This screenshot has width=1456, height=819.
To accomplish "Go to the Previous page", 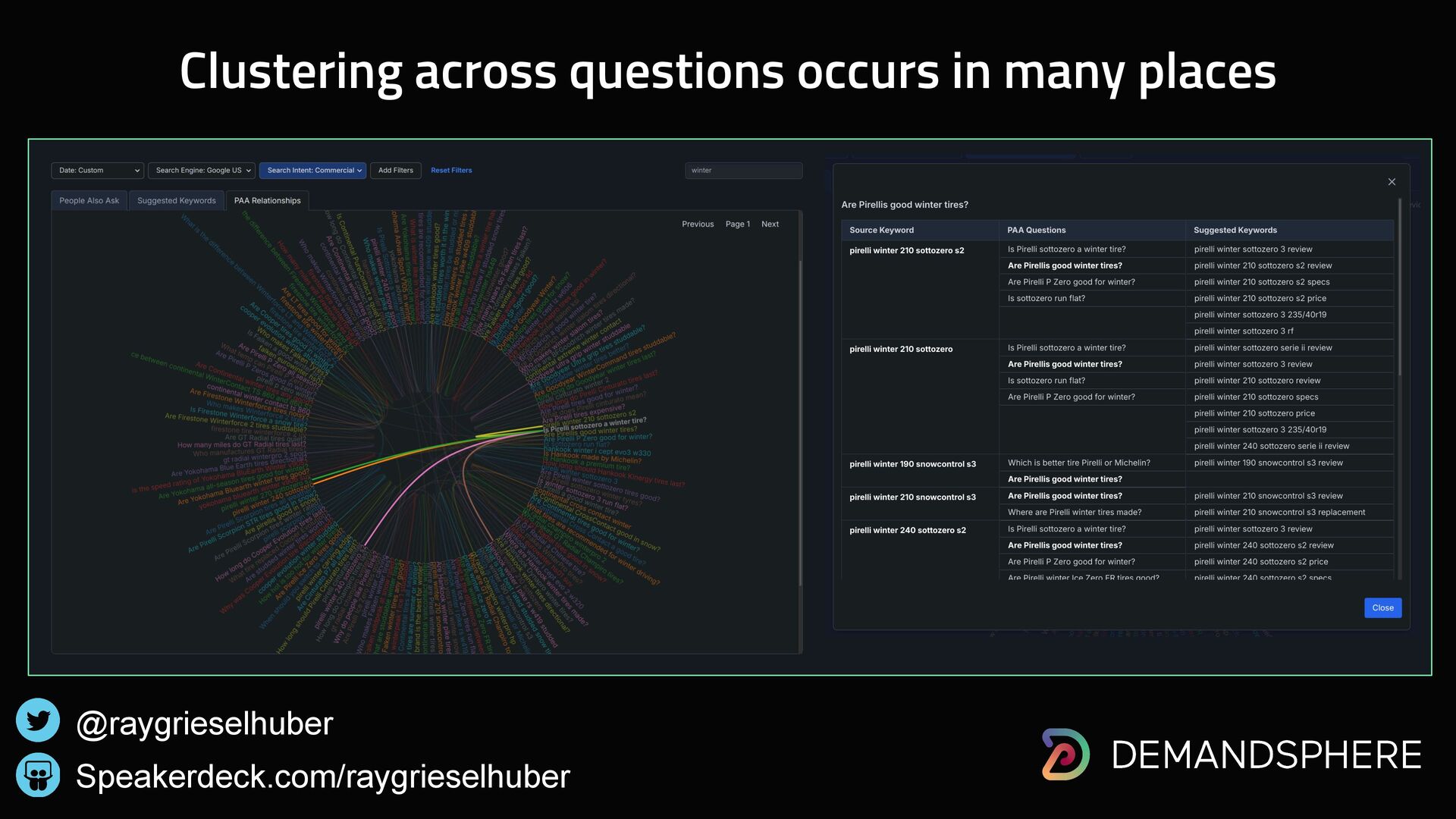I will click(698, 224).
